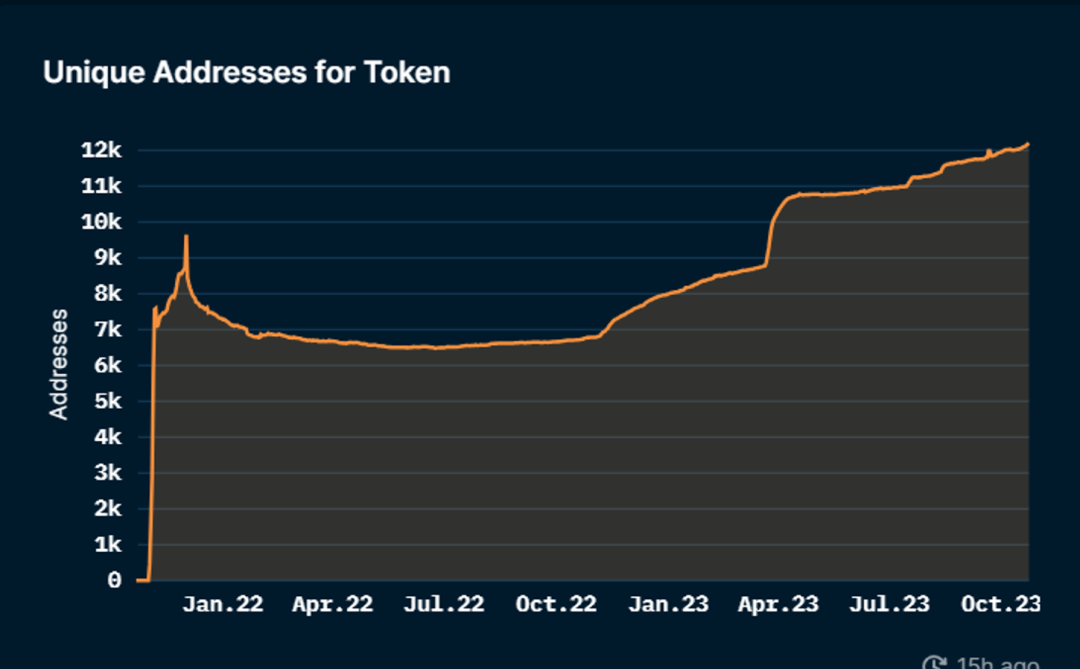Click the line's final endpoint above 12k
The height and width of the screenshot is (669, 1080).
tap(1027, 144)
